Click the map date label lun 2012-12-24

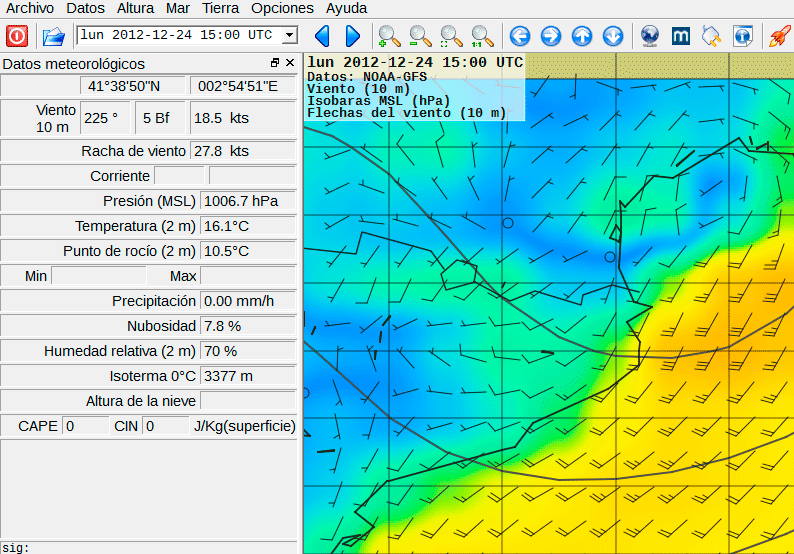point(415,62)
